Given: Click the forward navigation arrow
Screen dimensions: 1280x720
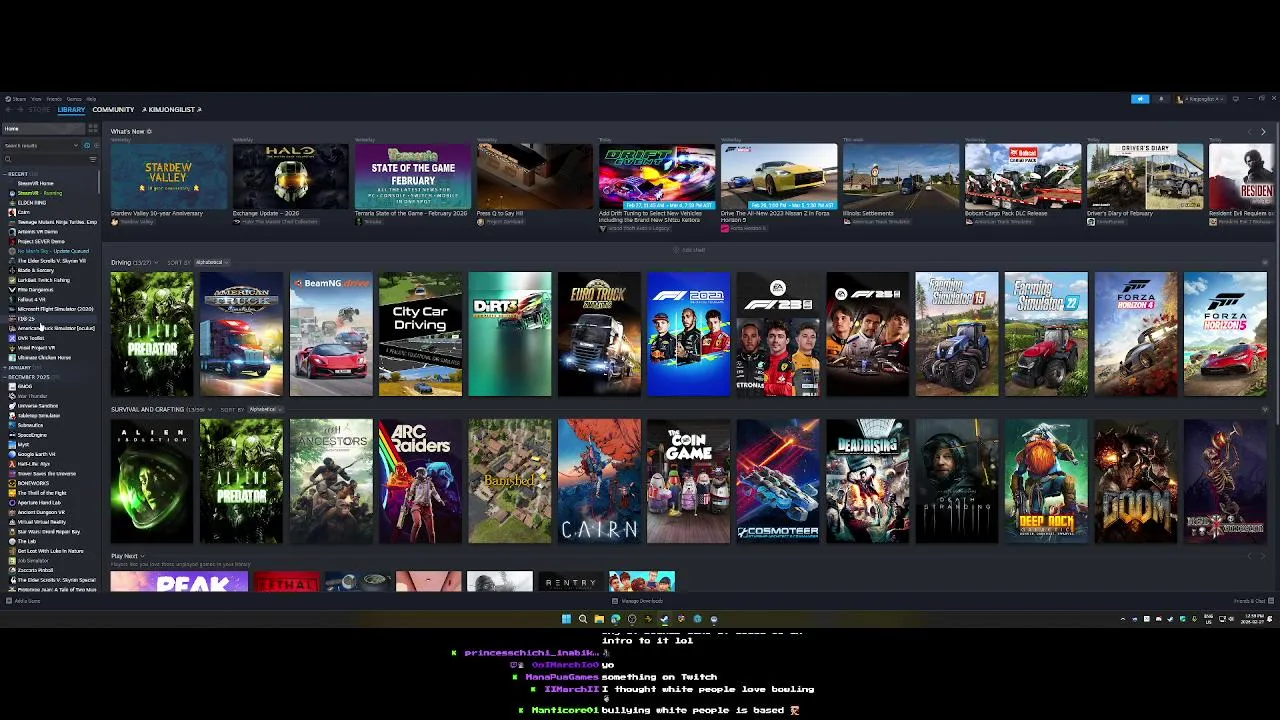Looking at the screenshot, I should click(20, 110).
